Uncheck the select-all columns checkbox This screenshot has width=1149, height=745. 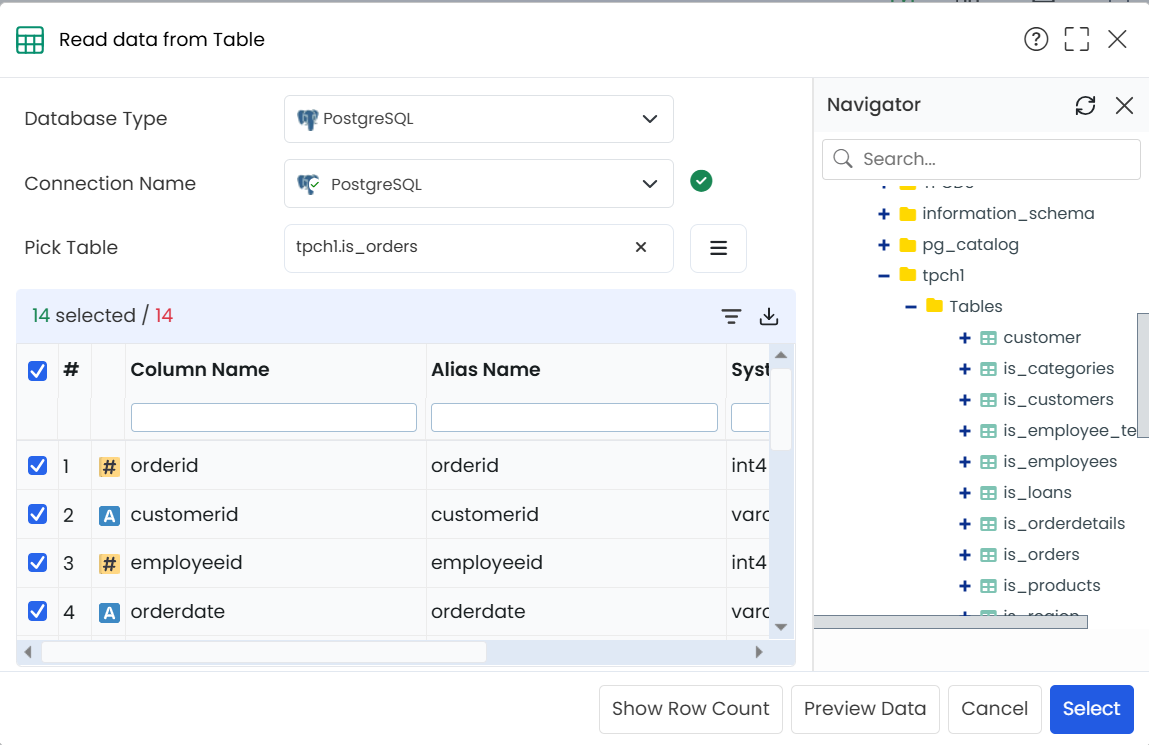point(37,371)
